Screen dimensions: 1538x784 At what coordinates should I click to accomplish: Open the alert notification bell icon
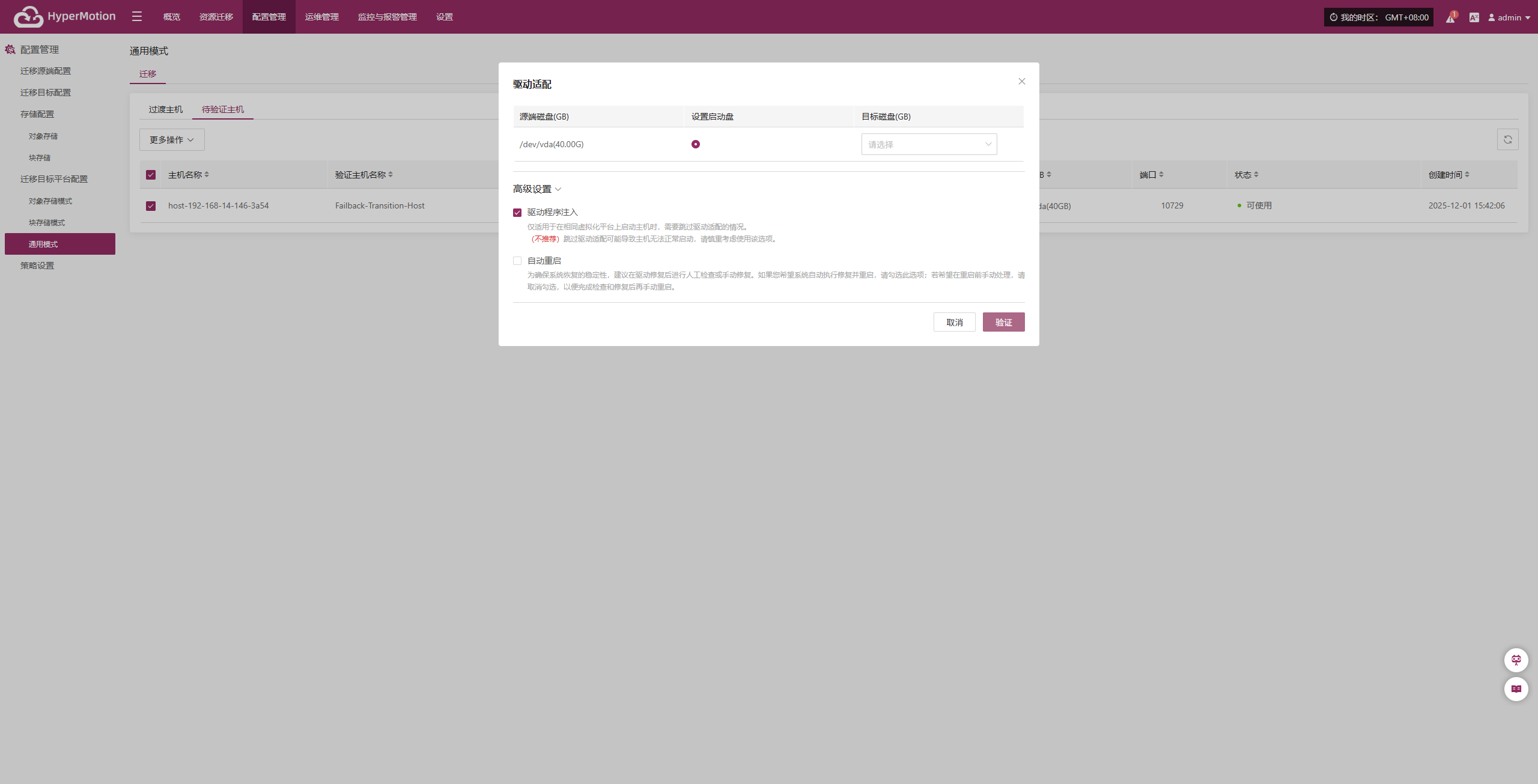pyautogui.click(x=1450, y=18)
